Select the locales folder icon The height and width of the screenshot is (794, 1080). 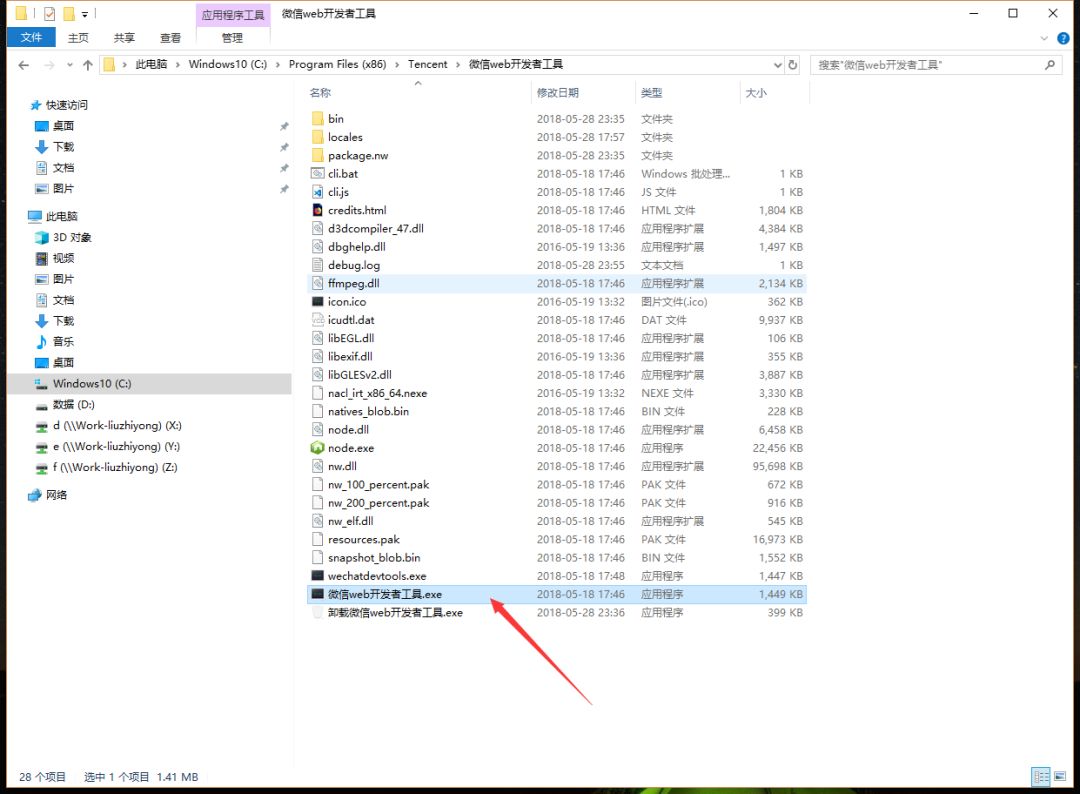coord(317,137)
